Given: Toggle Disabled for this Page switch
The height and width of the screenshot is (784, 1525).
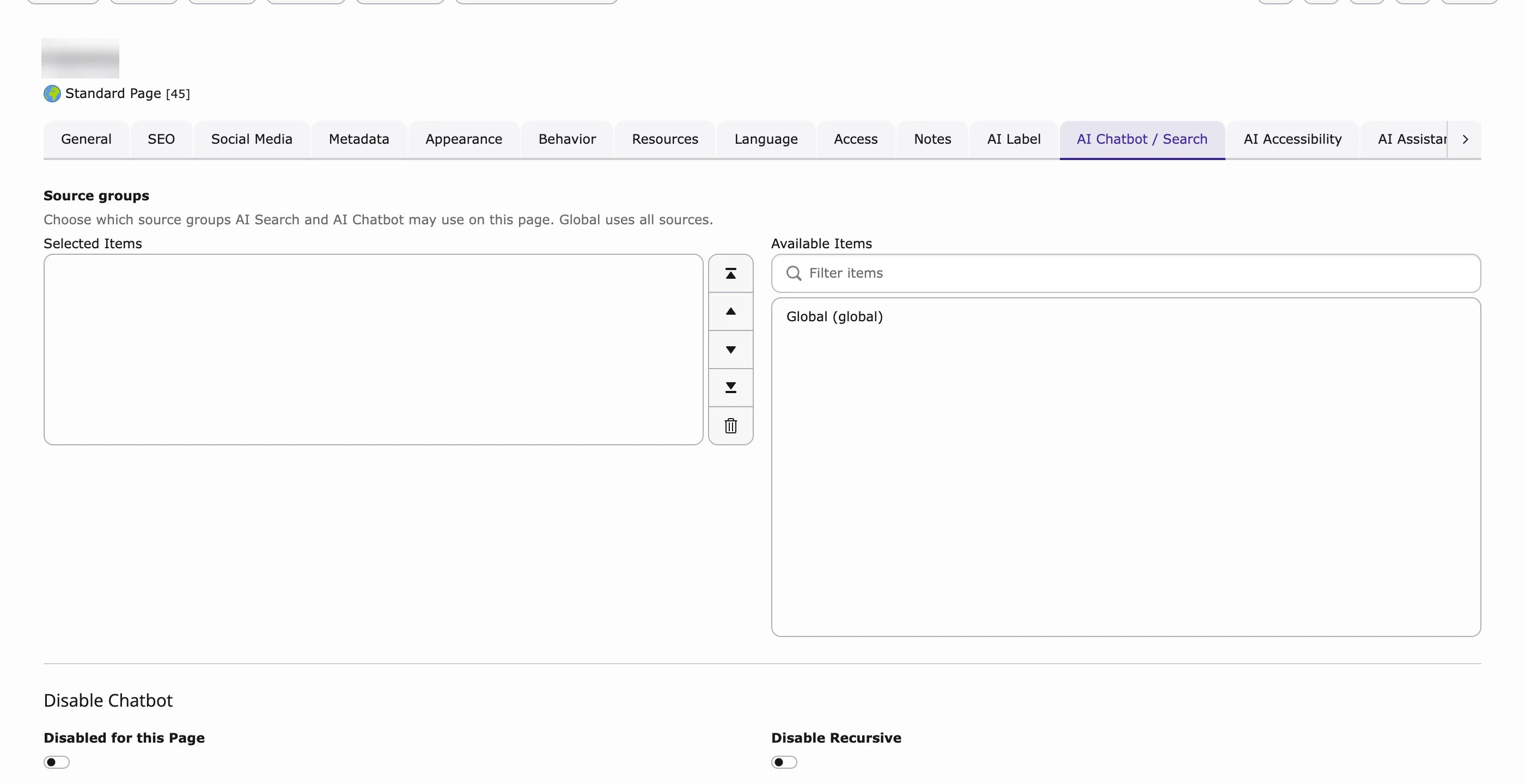Looking at the screenshot, I should click(x=56, y=762).
